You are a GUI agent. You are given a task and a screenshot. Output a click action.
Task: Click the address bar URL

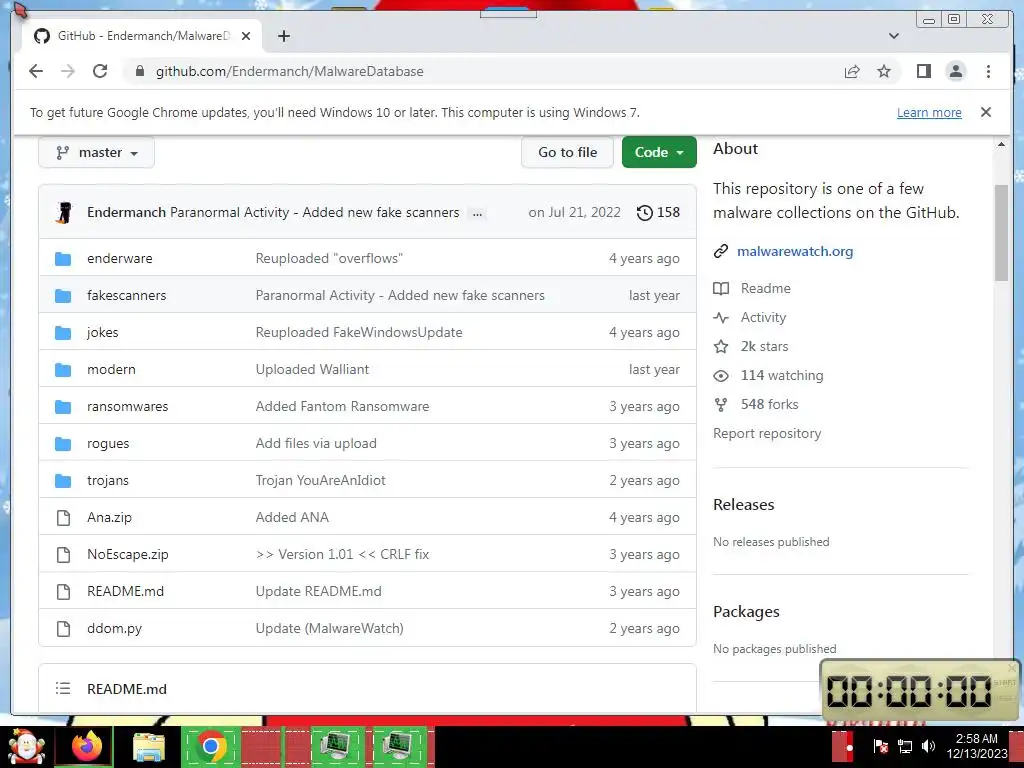click(x=289, y=71)
